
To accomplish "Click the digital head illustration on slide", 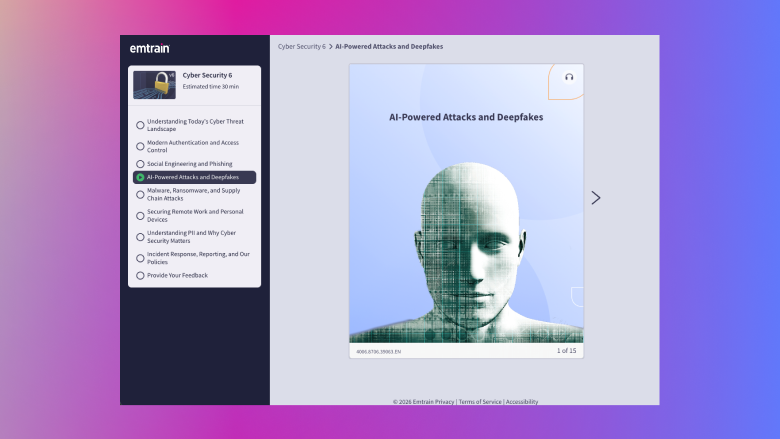I will (466, 253).
